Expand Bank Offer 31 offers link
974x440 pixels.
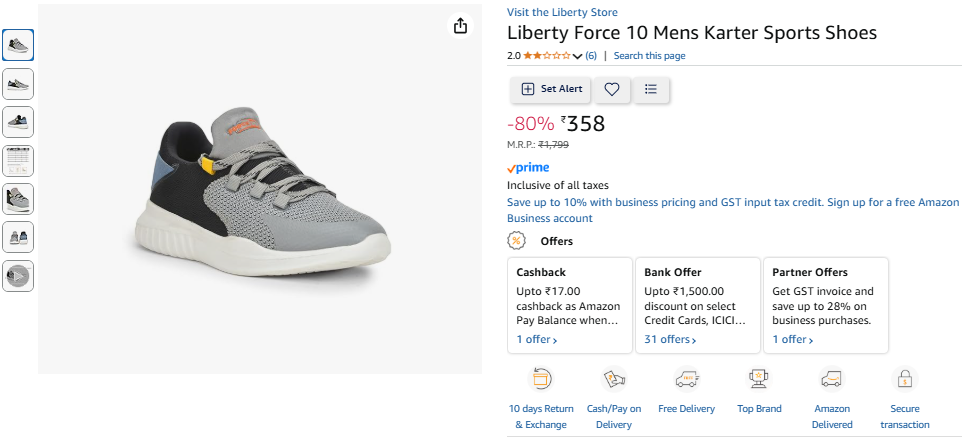[669, 339]
